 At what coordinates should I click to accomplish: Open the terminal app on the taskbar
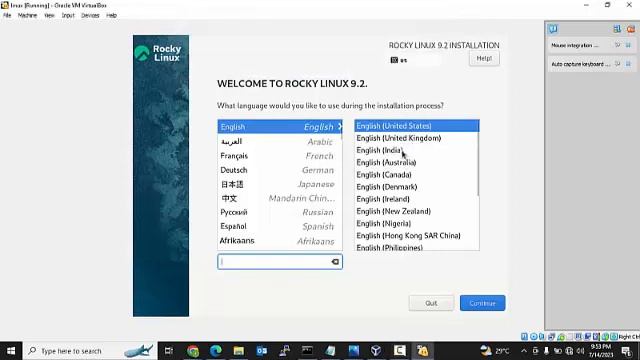tap(307, 351)
